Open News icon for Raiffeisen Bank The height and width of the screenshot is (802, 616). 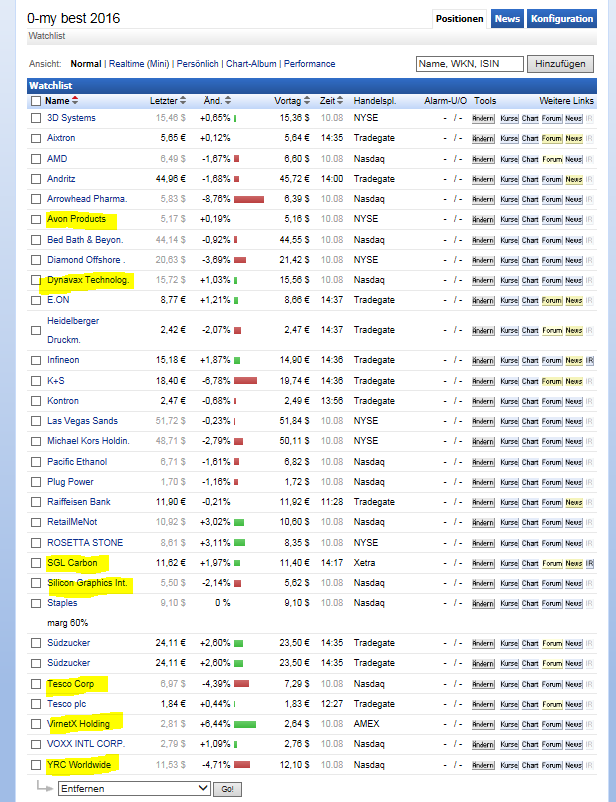click(x=573, y=502)
